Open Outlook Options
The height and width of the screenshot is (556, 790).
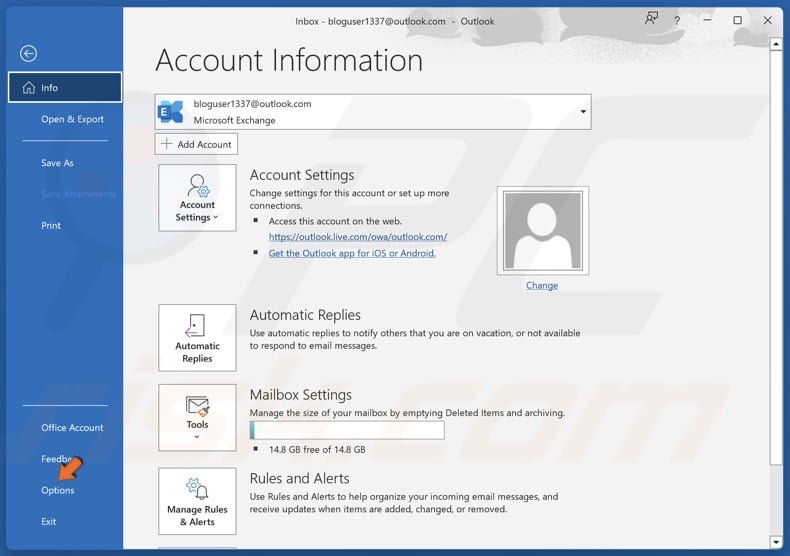pyautogui.click(x=57, y=491)
